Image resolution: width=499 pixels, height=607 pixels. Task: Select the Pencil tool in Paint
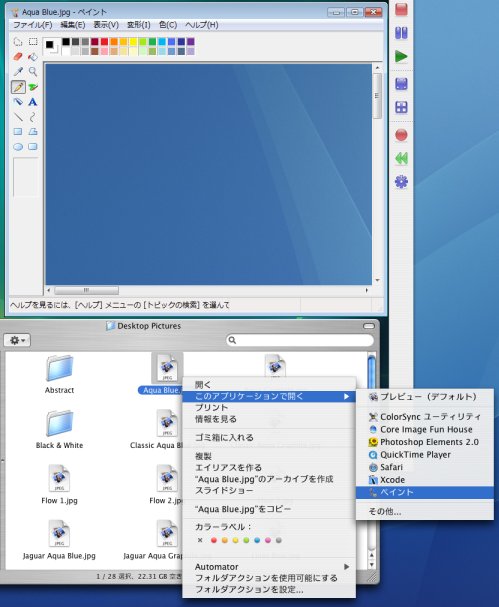point(18,87)
